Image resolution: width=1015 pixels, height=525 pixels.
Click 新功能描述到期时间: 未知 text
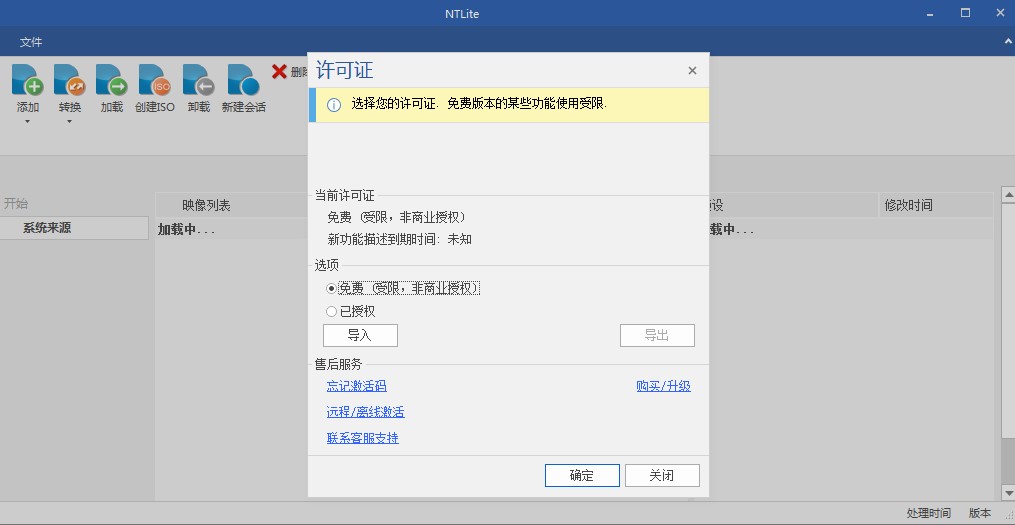[399, 240]
